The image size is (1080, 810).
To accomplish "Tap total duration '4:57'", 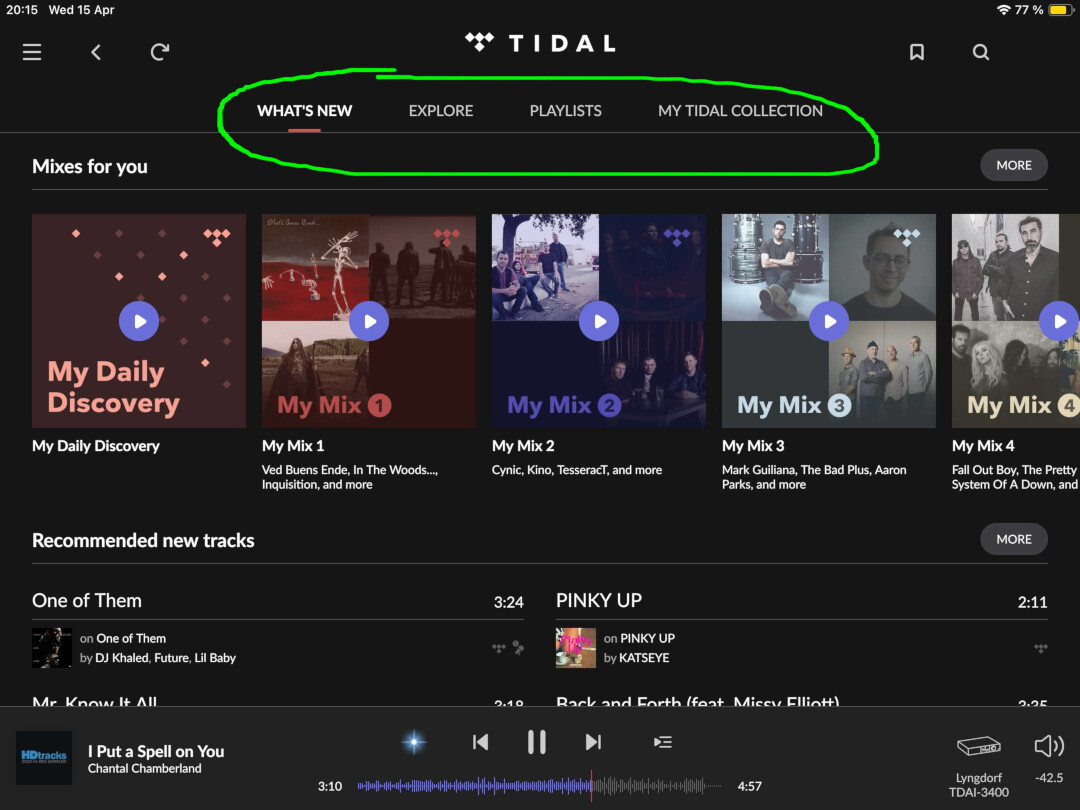I will tap(749, 786).
